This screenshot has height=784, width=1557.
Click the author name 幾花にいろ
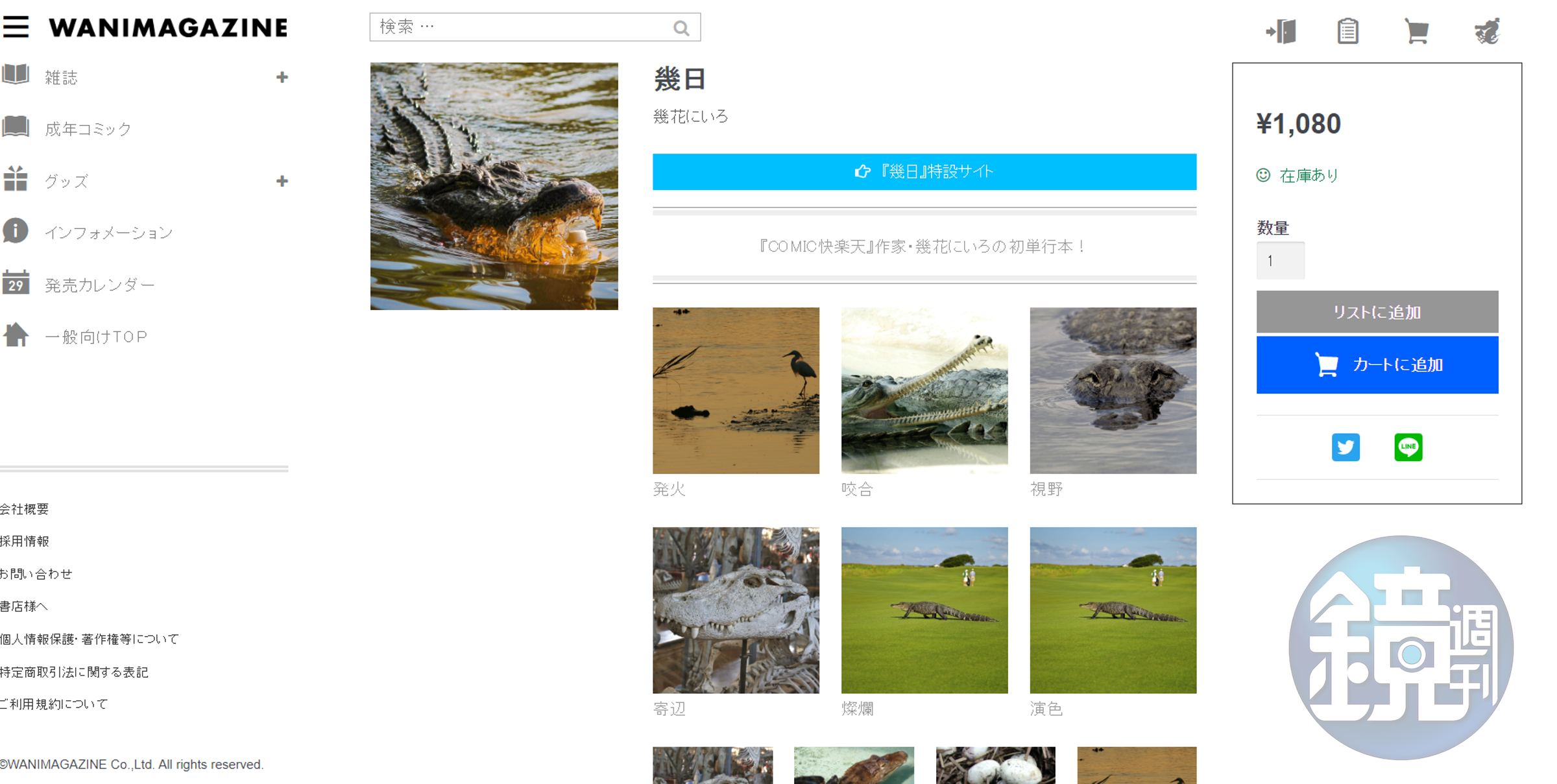pos(690,117)
